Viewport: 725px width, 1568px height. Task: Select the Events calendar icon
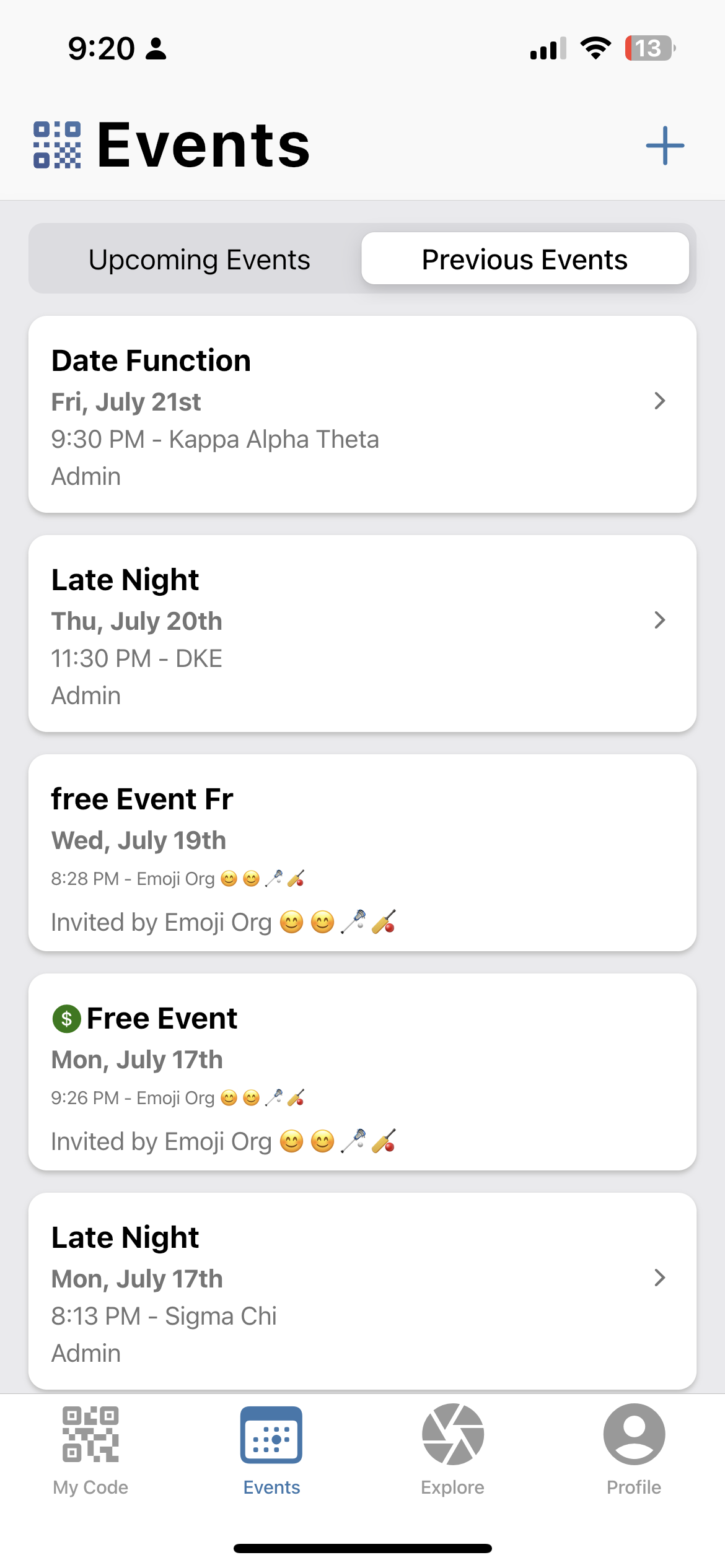click(271, 1434)
